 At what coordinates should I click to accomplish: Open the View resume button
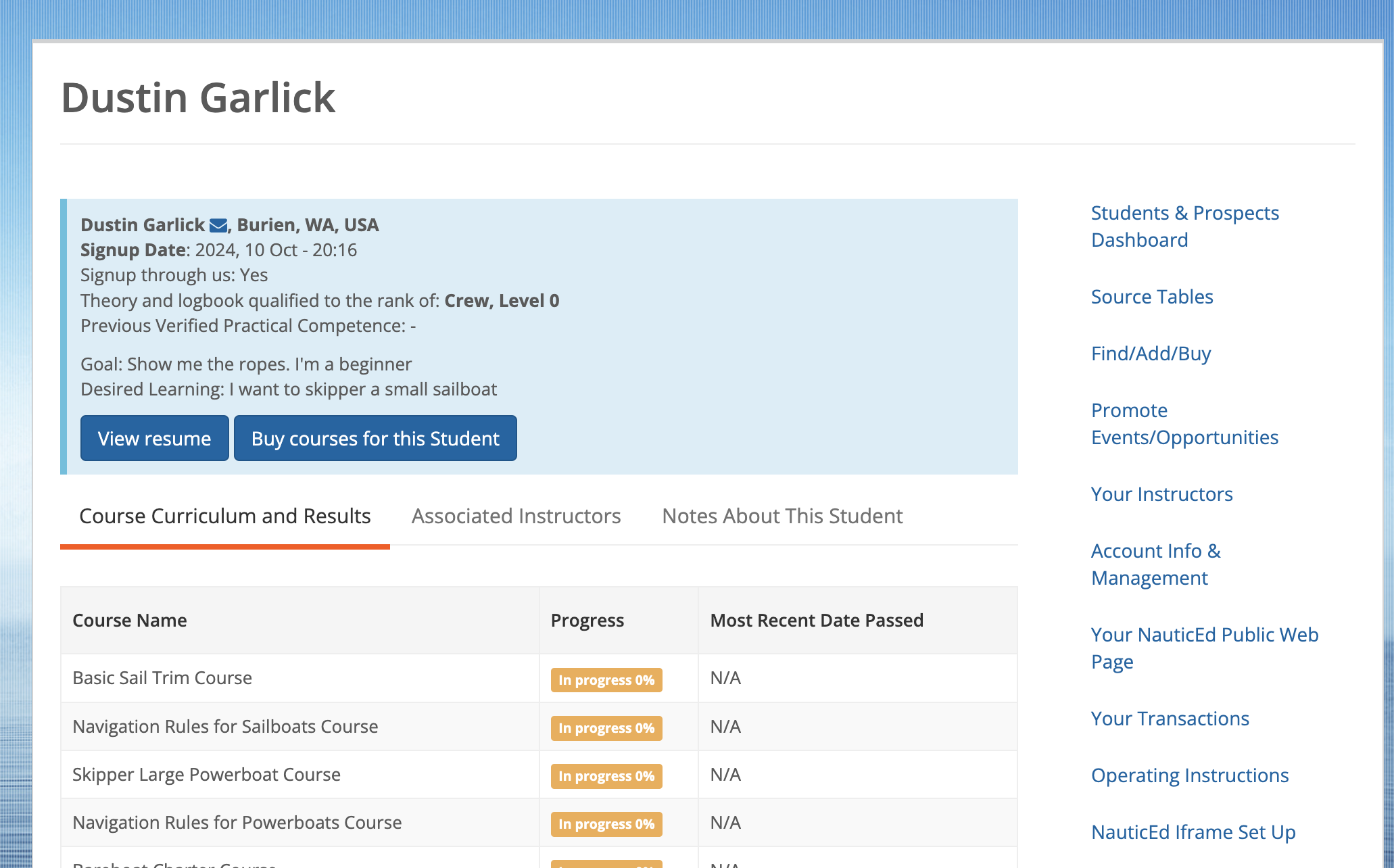click(154, 438)
